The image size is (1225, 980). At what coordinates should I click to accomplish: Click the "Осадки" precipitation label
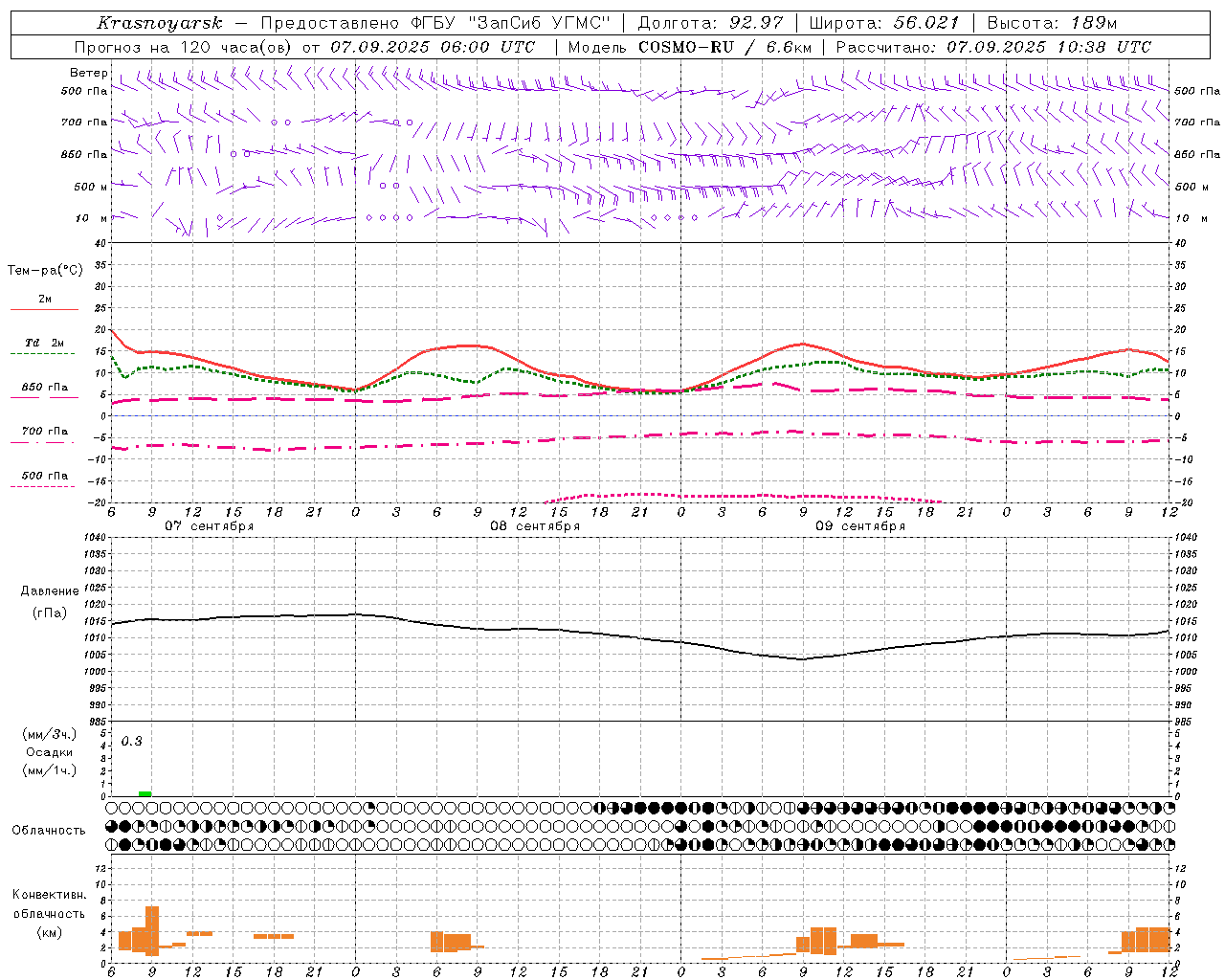click(x=50, y=752)
